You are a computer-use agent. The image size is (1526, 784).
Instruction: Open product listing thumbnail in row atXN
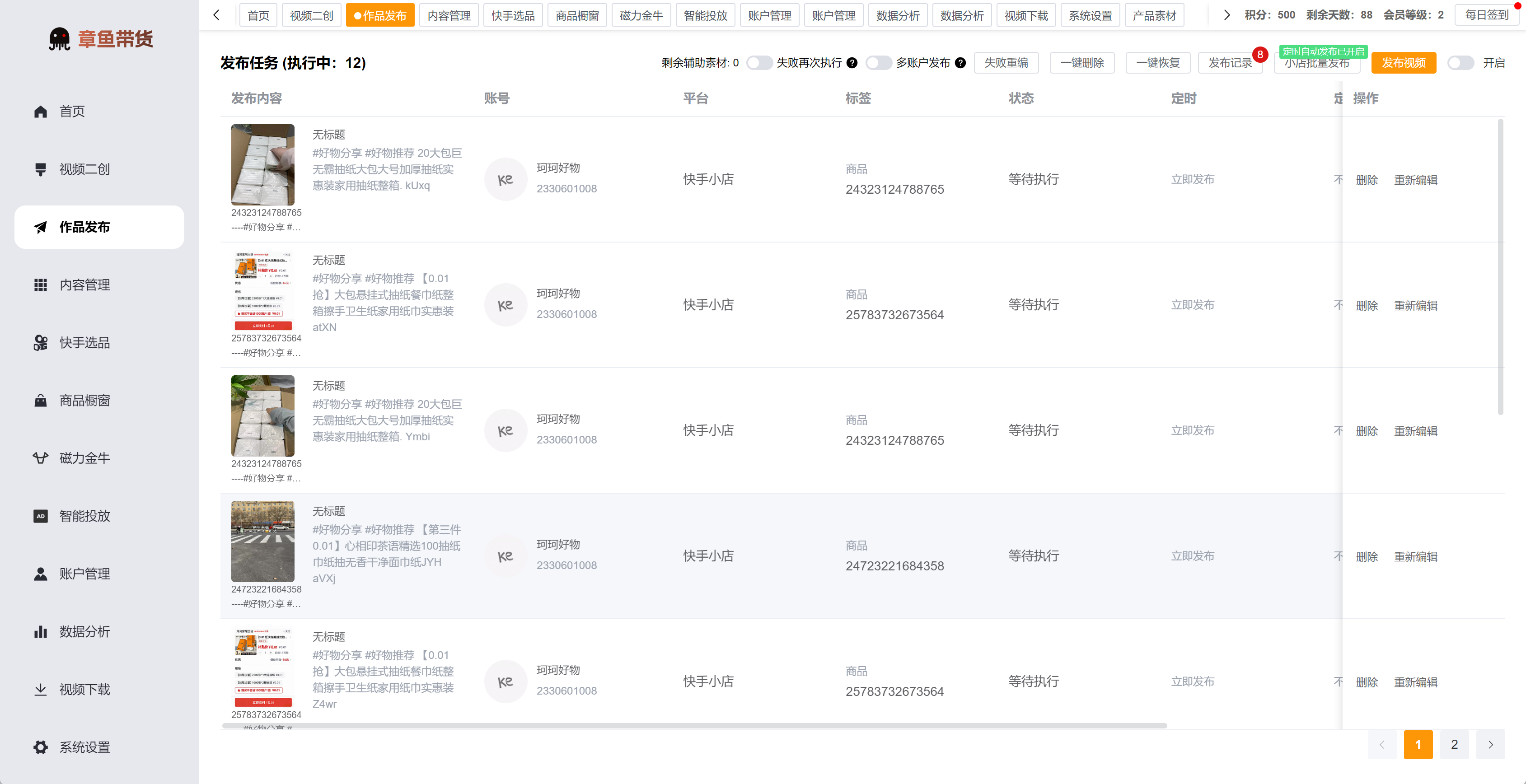[262, 290]
